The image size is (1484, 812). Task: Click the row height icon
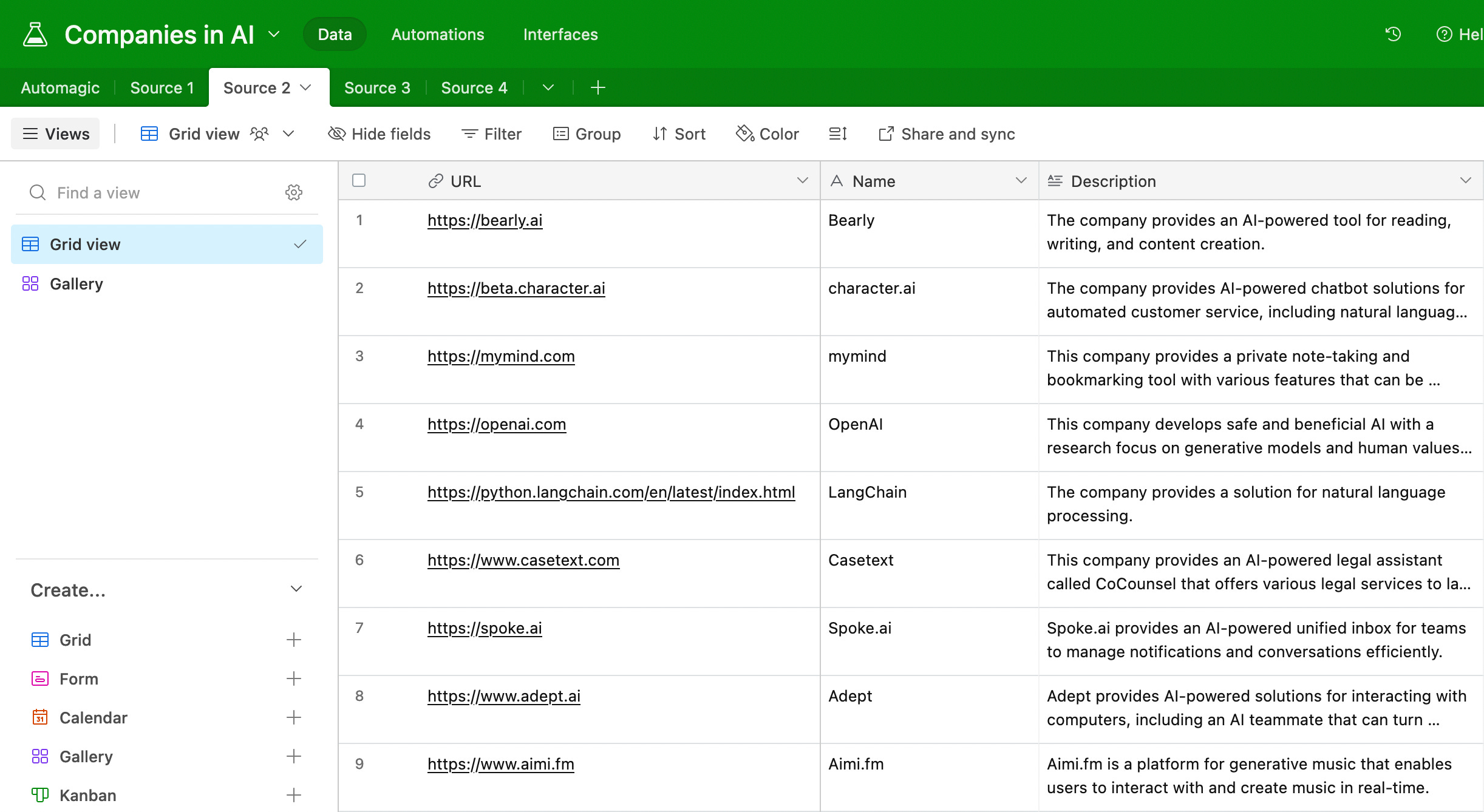tap(838, 134)
